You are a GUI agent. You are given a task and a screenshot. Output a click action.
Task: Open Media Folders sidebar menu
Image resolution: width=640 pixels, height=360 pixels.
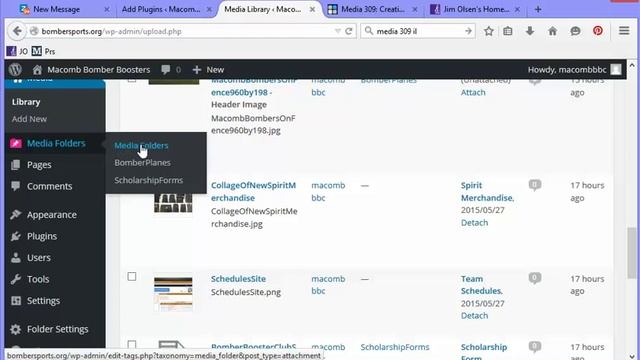56,143
